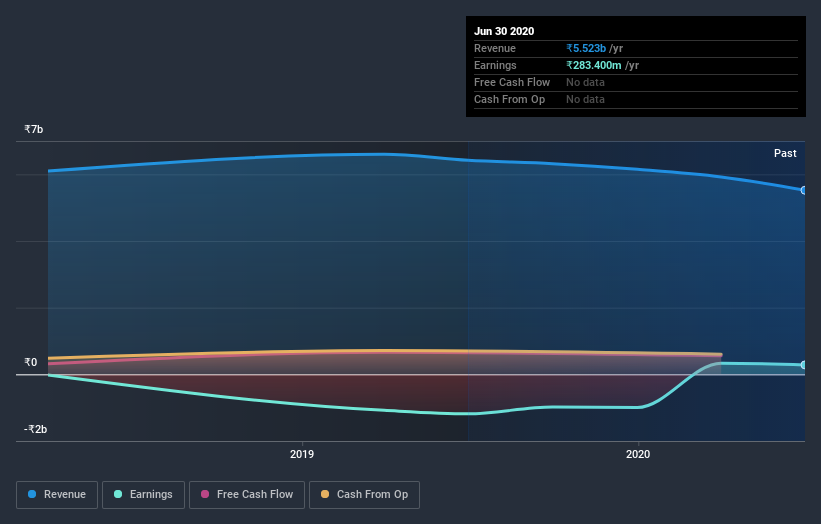This screenshot has height=524, width=821.
Task: Click the Revenue tooltip row label
Action: click(x=495, y=48)
